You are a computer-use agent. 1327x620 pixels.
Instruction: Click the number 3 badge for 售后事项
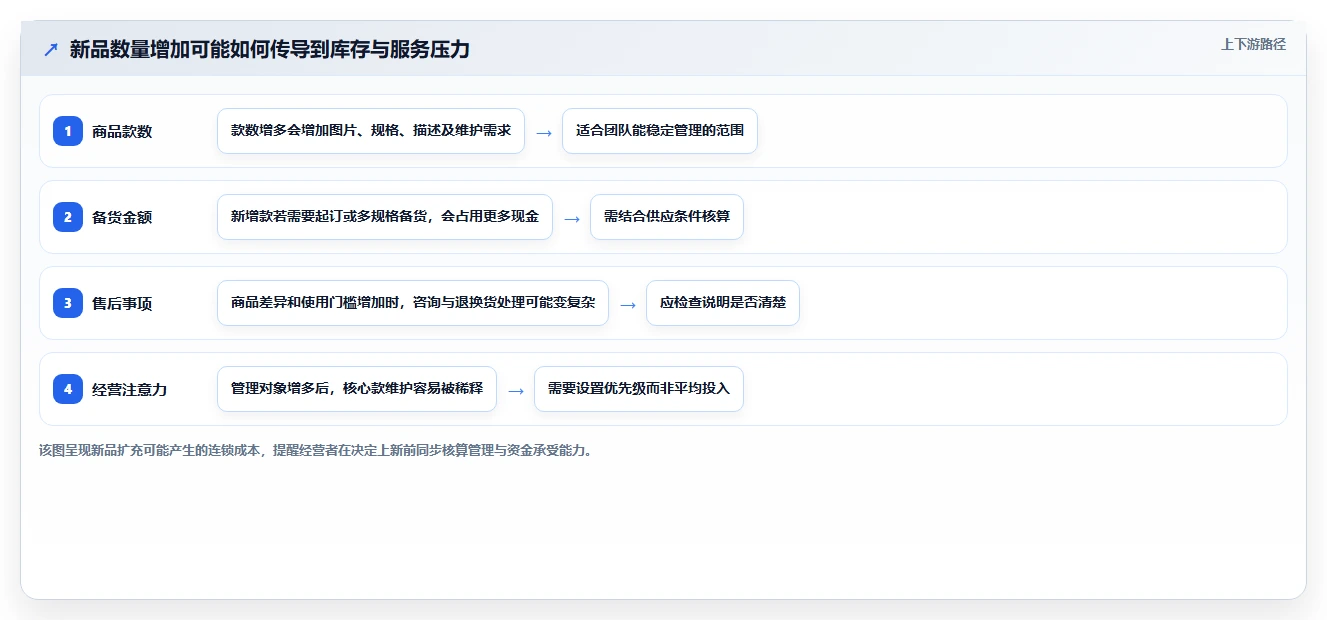[x=68, y=303]
